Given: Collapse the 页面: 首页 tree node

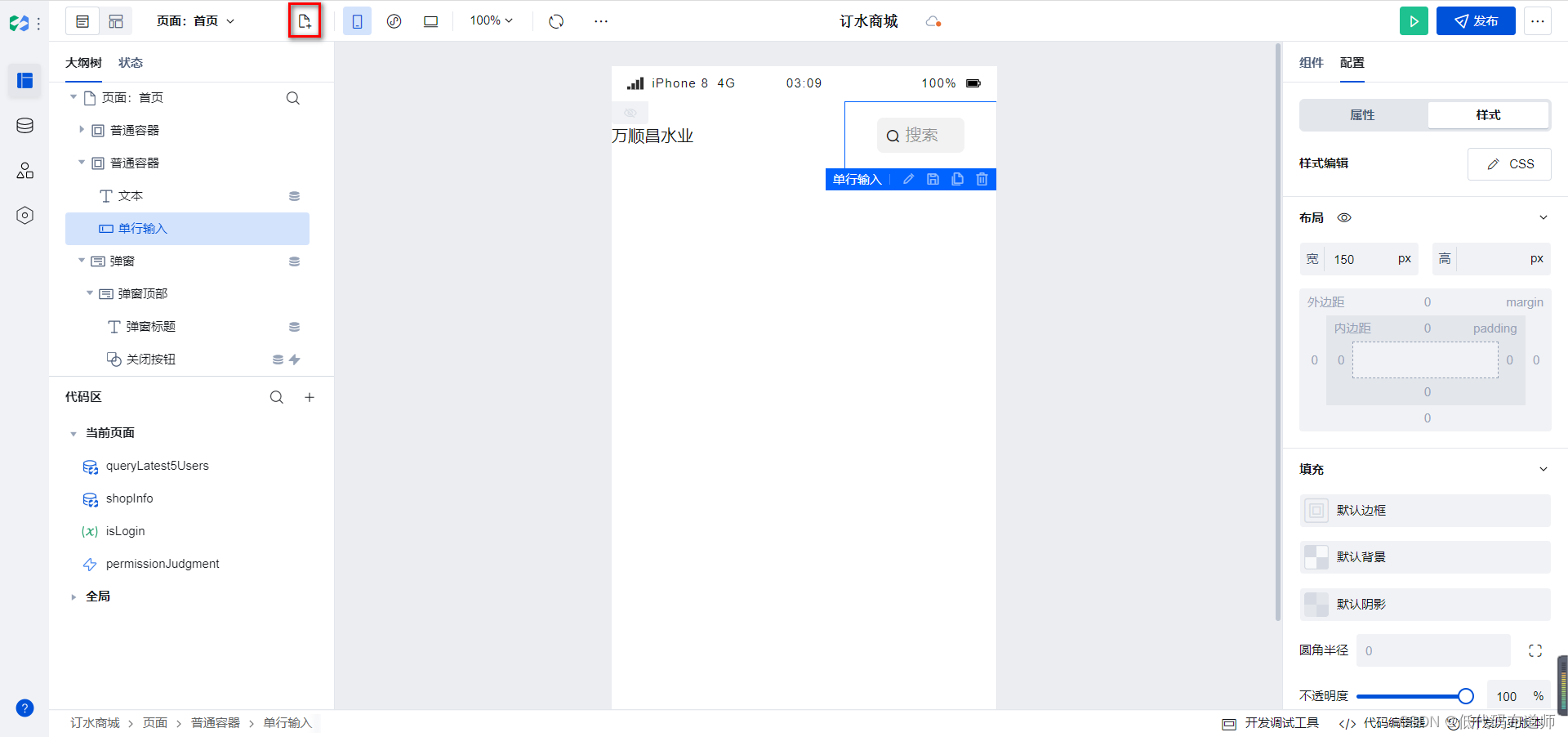Looking at the screenshot, I should tap(73, 97).
